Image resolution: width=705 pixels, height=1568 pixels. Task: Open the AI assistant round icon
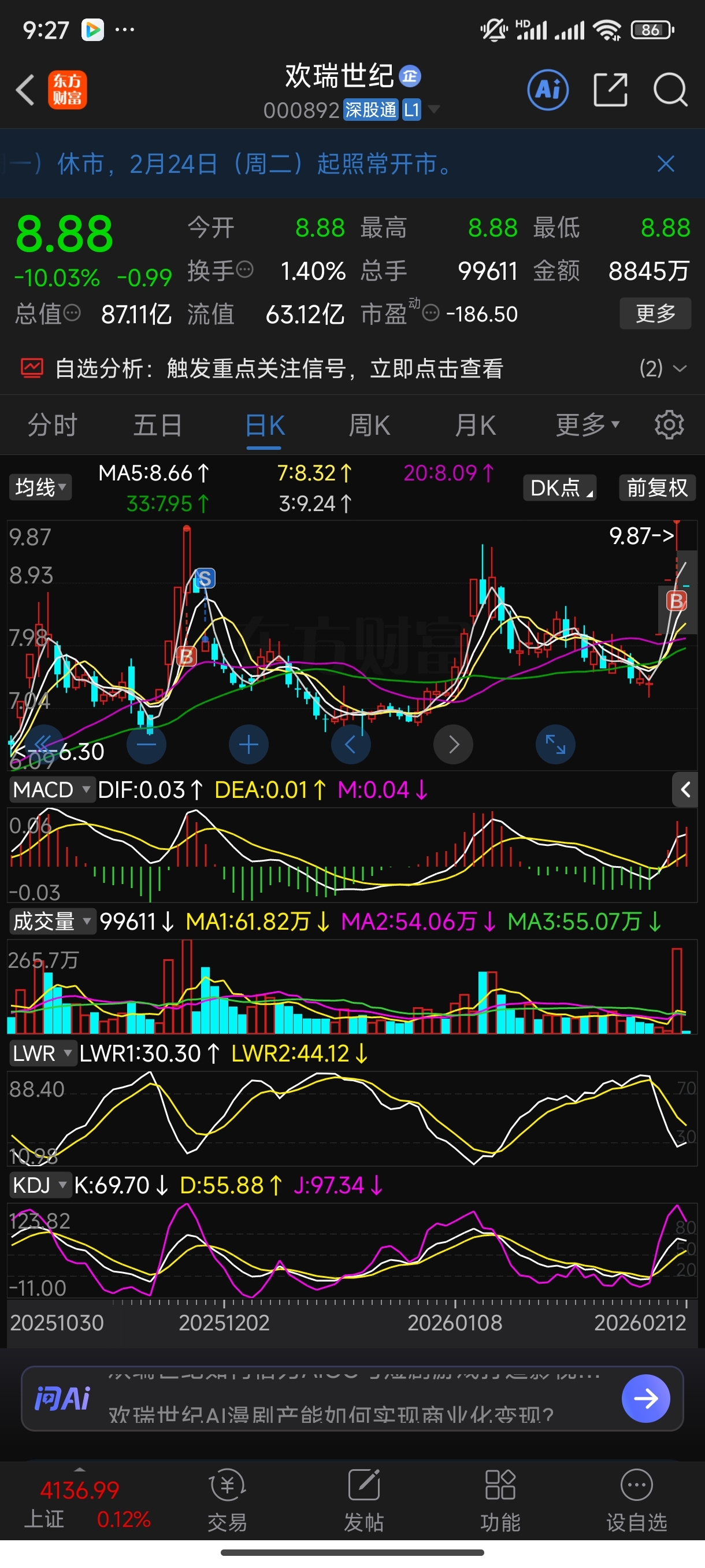pos(548,90)
